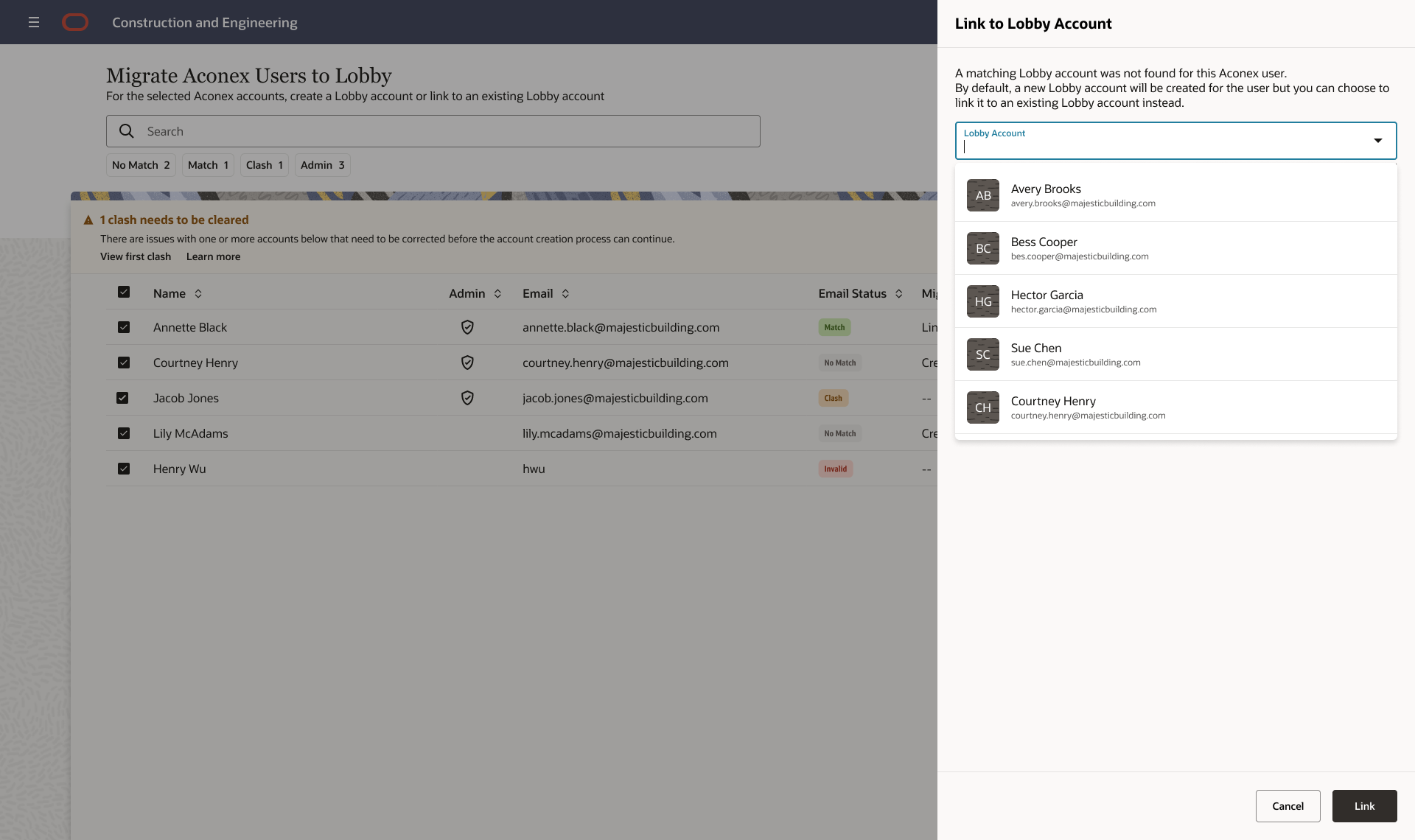The image size is (1415, 840).
Task: Select the AB avatar for Avery Brooks
Action: point(982,195)
